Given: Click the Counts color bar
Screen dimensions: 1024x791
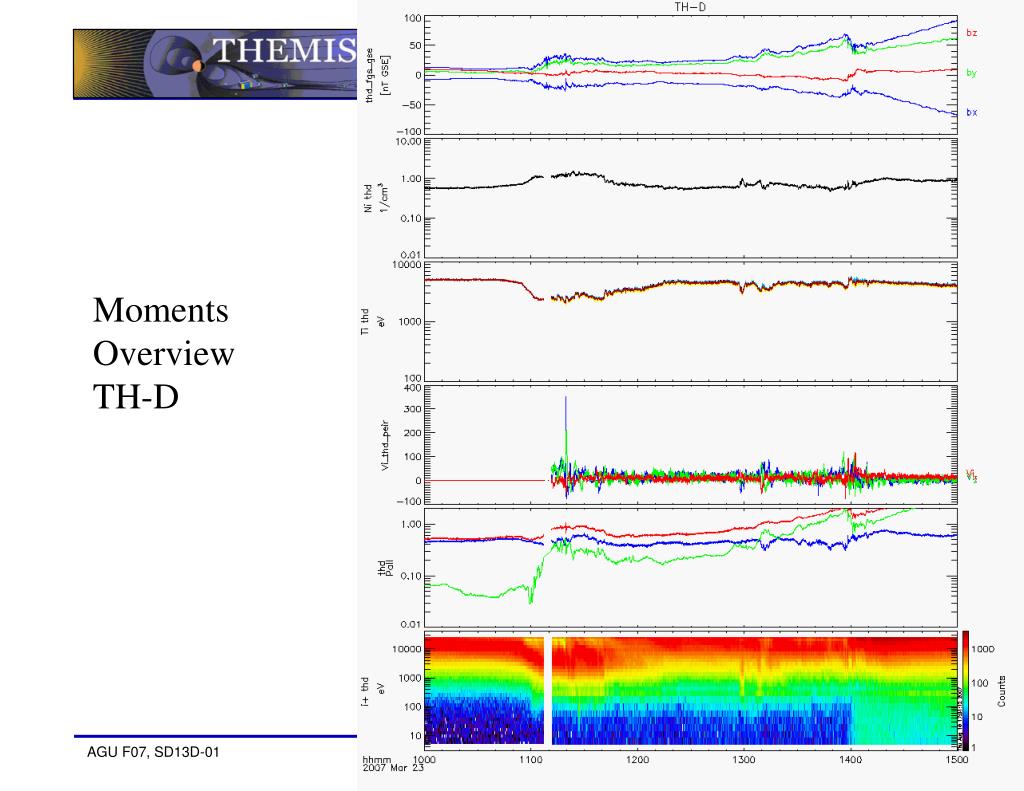Looking at the screenshot, I should pyautogui.click(x=965, y=688).
